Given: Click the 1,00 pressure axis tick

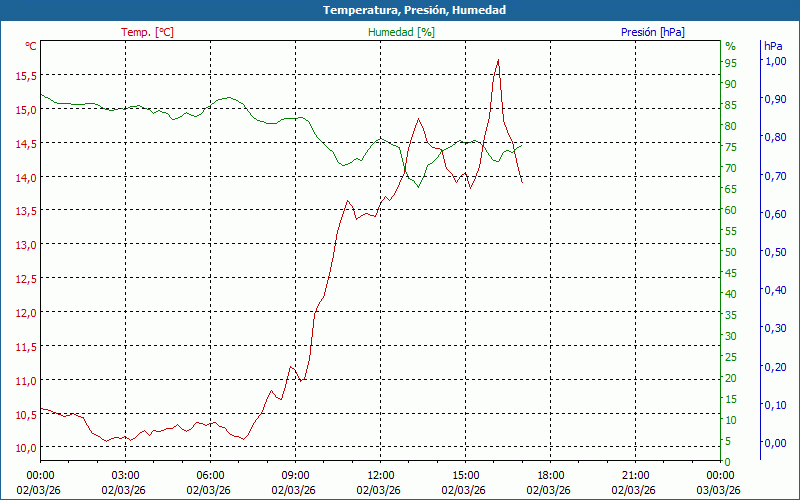Looking at the screenshot, I should (x=775, y=61).
